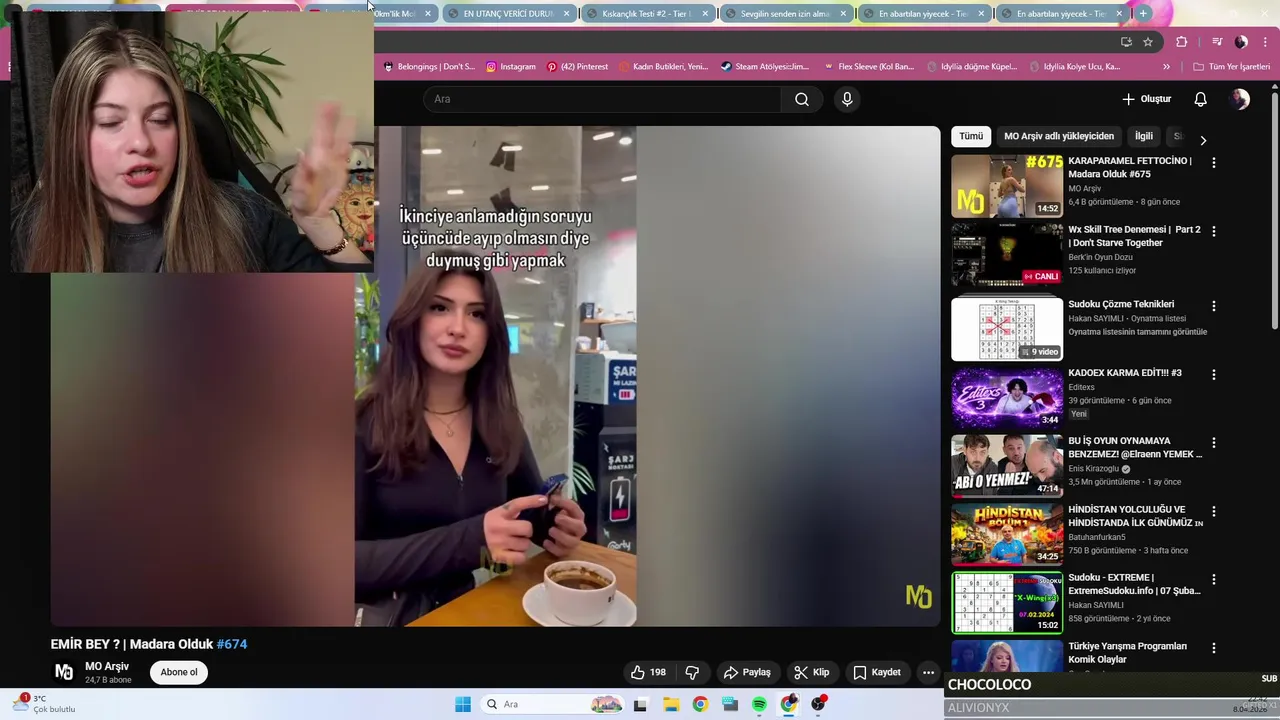Select the Tümü filter chip

[971, 136]
